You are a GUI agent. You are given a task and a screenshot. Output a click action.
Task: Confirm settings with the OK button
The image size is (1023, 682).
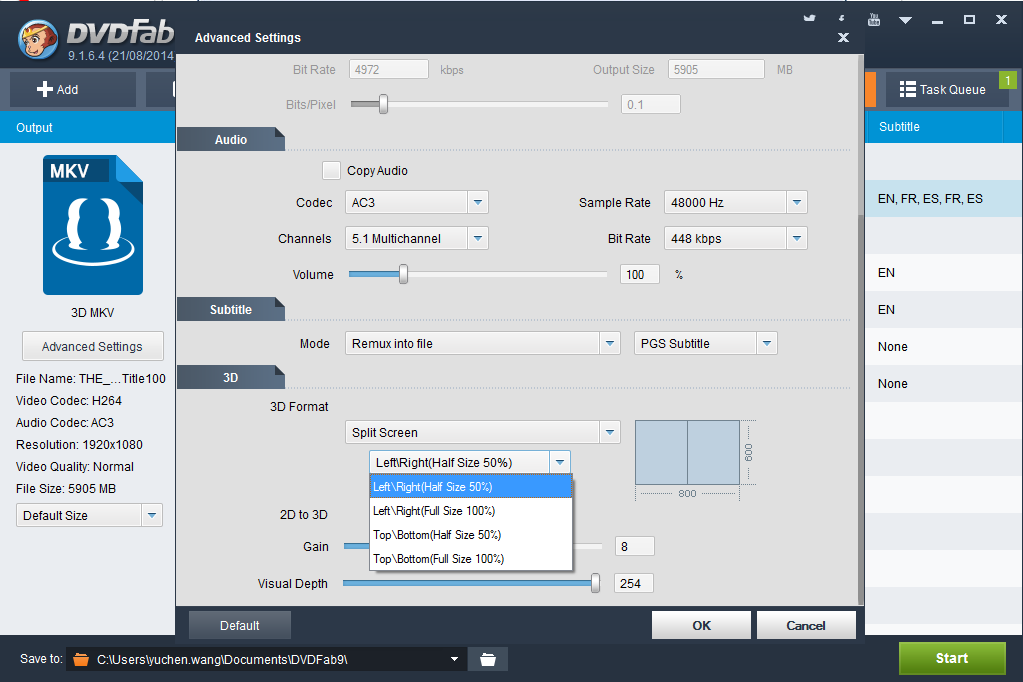click(701, 624)
